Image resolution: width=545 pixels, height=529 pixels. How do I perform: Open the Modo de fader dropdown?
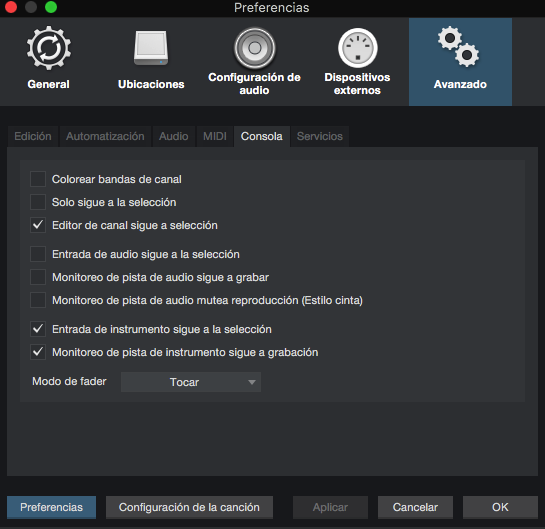pos(191,382)
